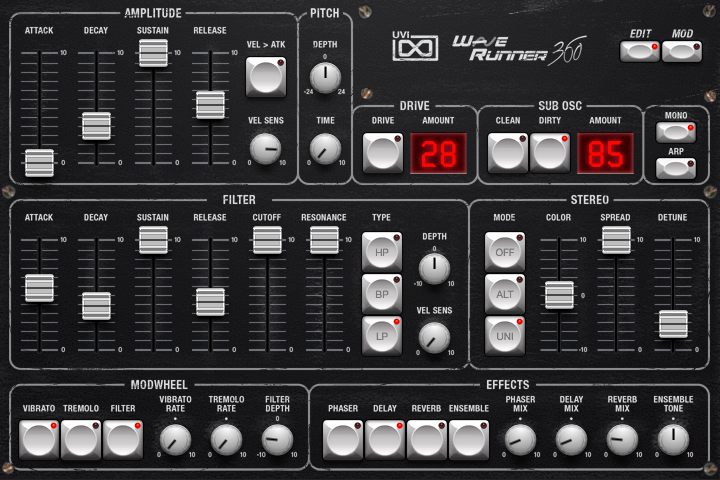Click the Vibrato Rate knob
The height and width of the screenshot is (480, 720).
point(175,440)
